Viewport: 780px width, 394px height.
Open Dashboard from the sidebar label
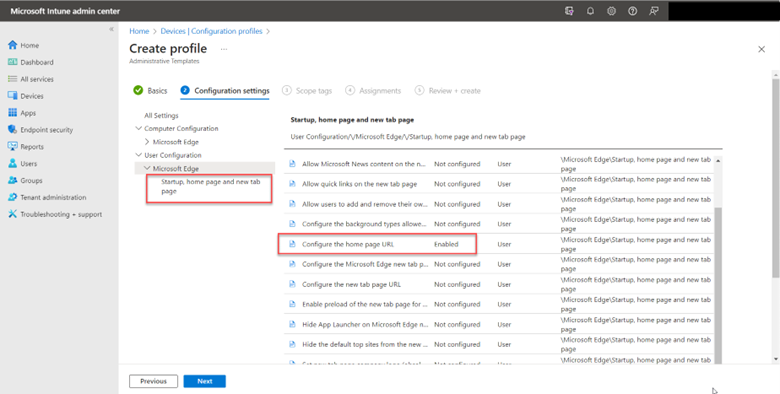(x=37, y=62)
